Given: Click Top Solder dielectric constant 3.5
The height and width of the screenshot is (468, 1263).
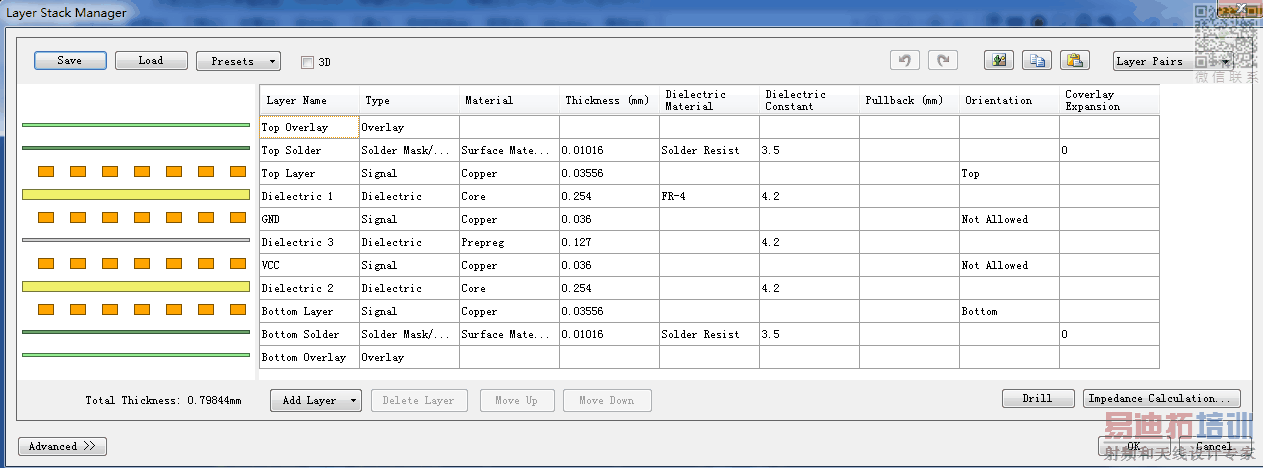Looking at the screenshot, I should coord(809,150).
